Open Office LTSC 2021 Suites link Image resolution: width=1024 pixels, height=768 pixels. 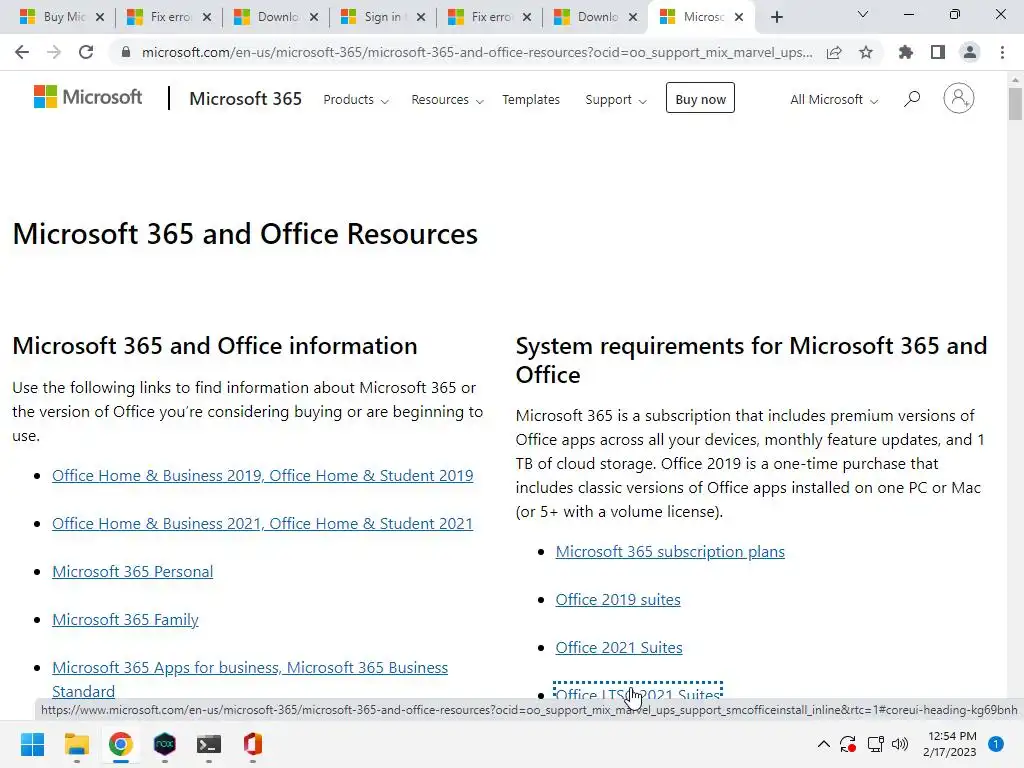click(637, 692)
